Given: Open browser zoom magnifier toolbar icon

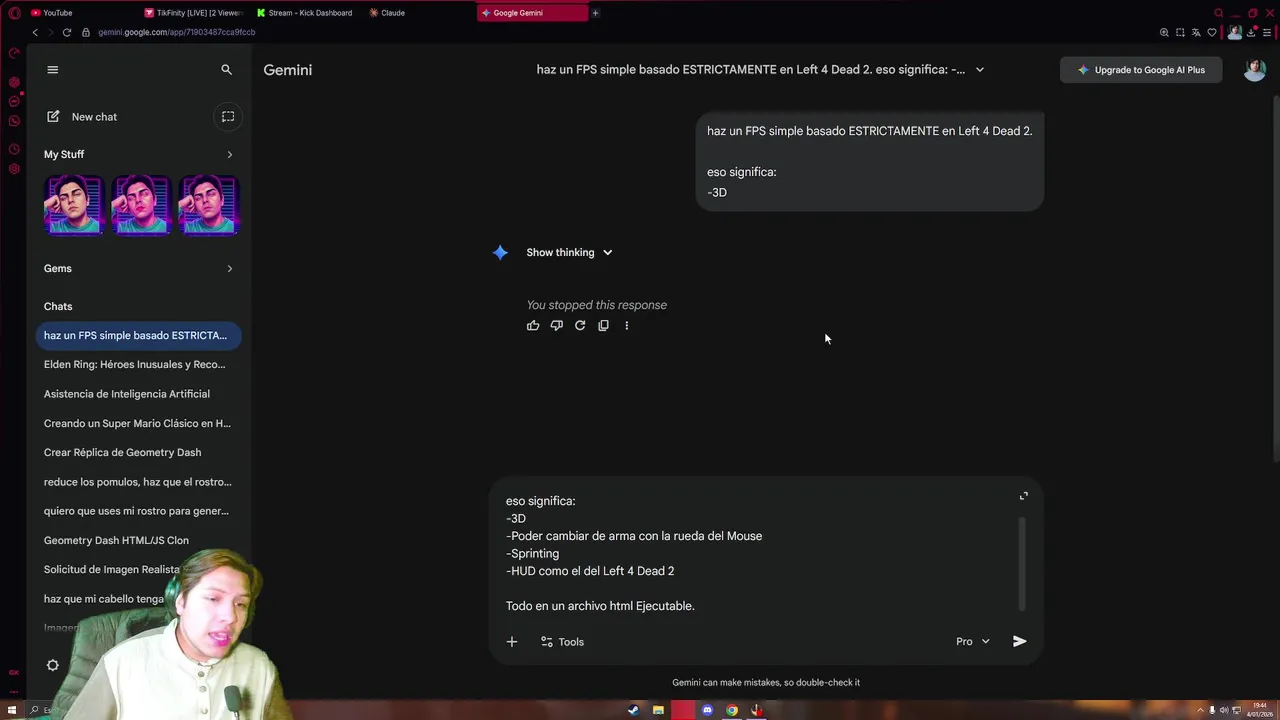Looking at the screenshot, I should pos(1164,32).
